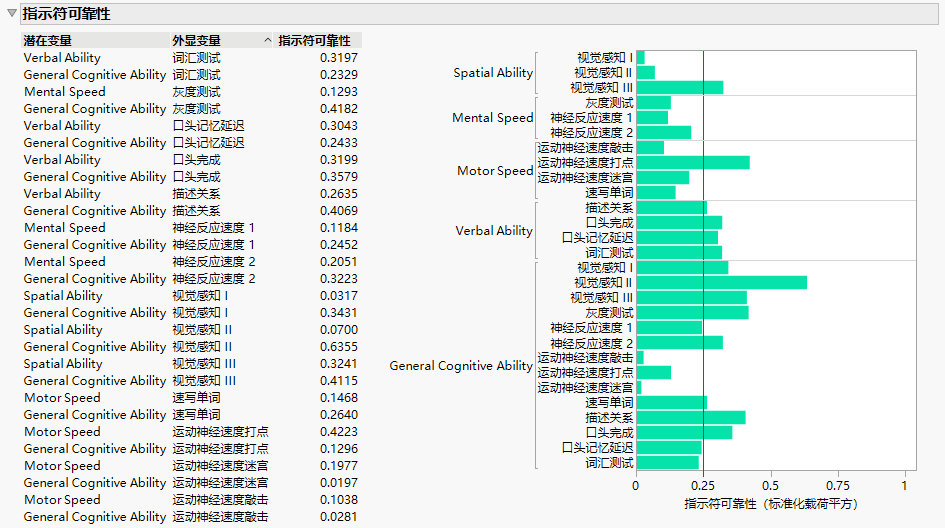Click the value 0.3223 cell

point(339,278)
